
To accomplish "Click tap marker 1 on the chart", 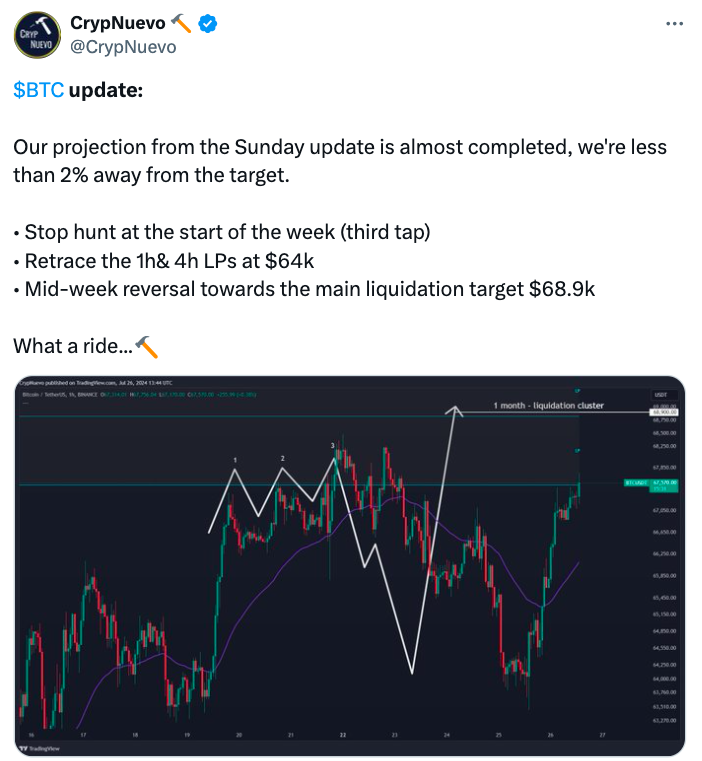I will [x=235, y=460].
